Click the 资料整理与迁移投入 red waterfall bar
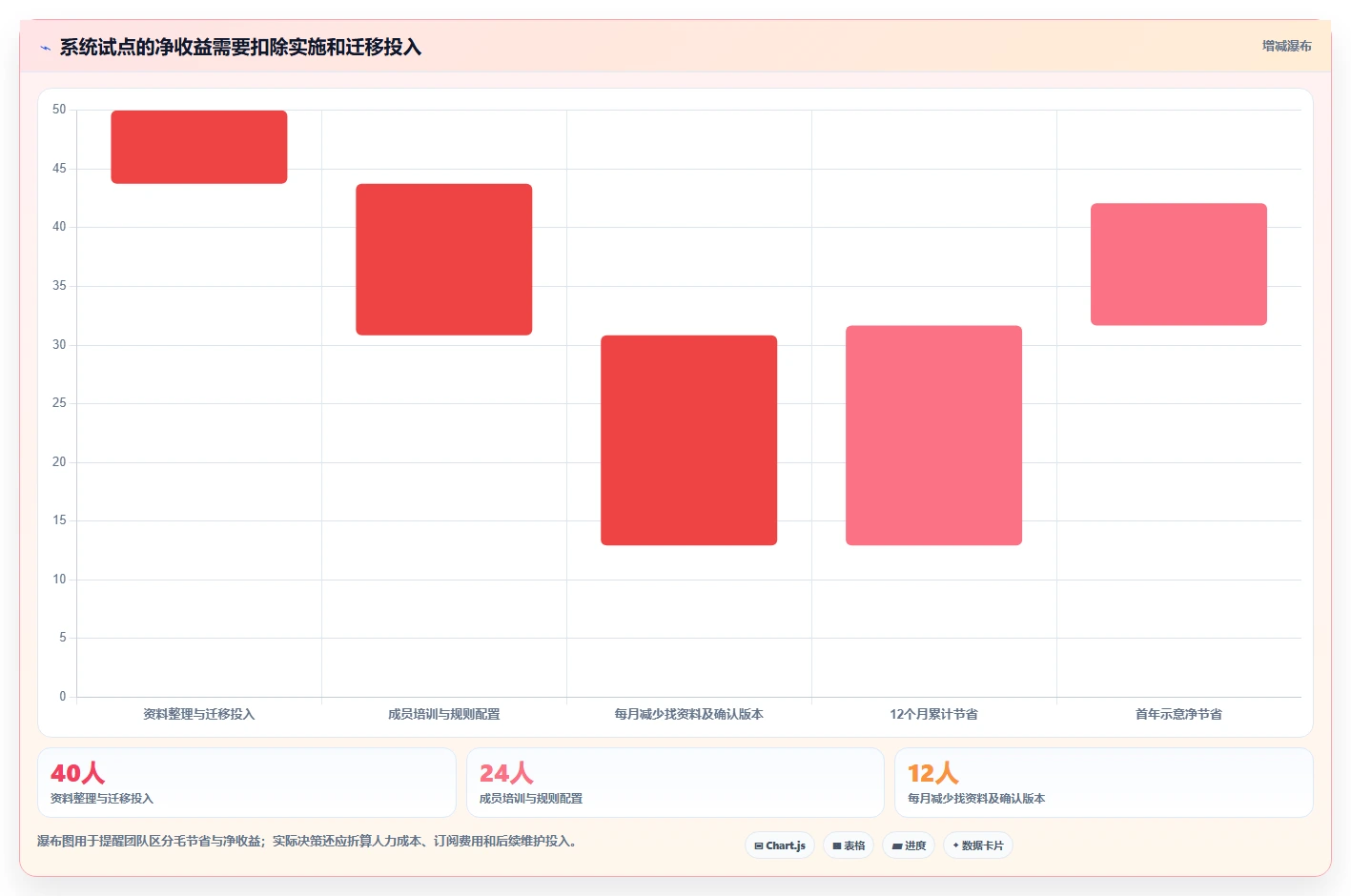 pyautogui.click(x=199, y=147)
